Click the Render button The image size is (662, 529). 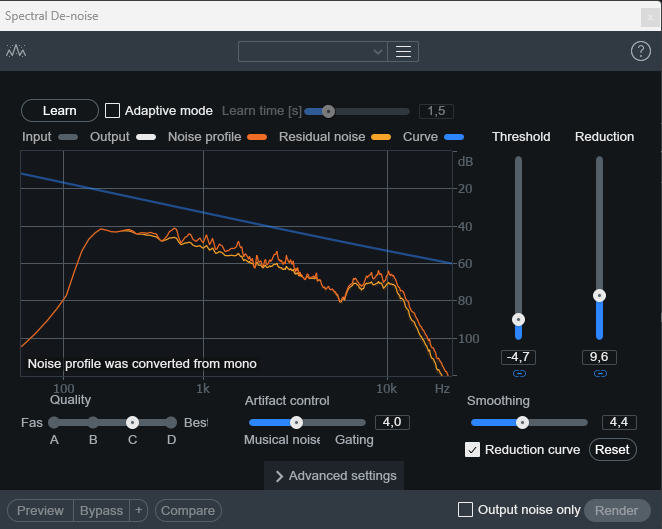(616, 510)
